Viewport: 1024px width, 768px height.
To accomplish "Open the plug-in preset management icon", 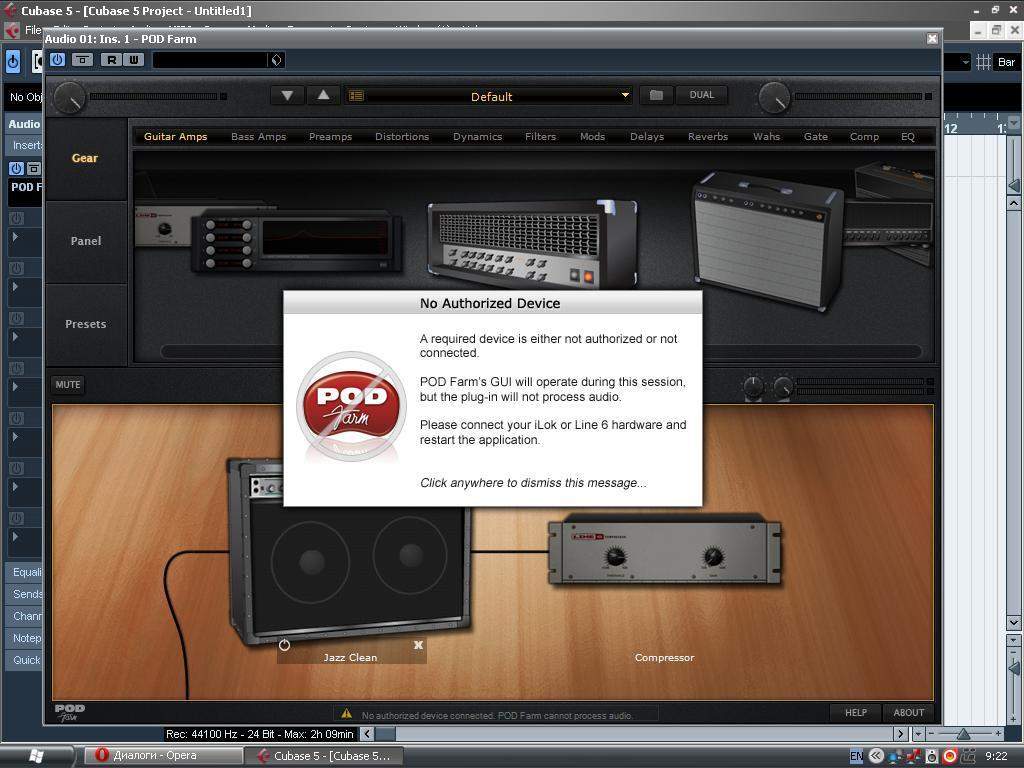I will 276,60.
